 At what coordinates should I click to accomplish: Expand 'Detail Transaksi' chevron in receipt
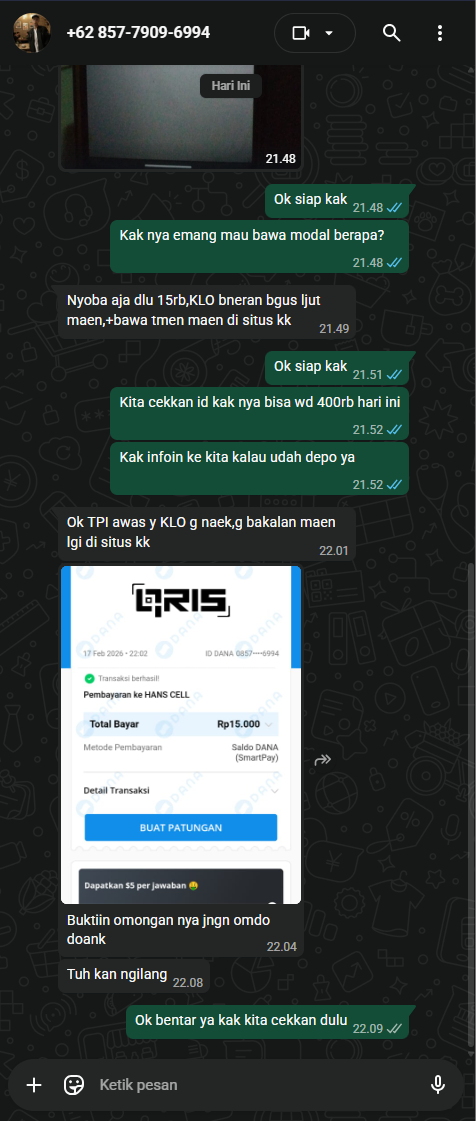pyautogui.click(x=274, y=791)
